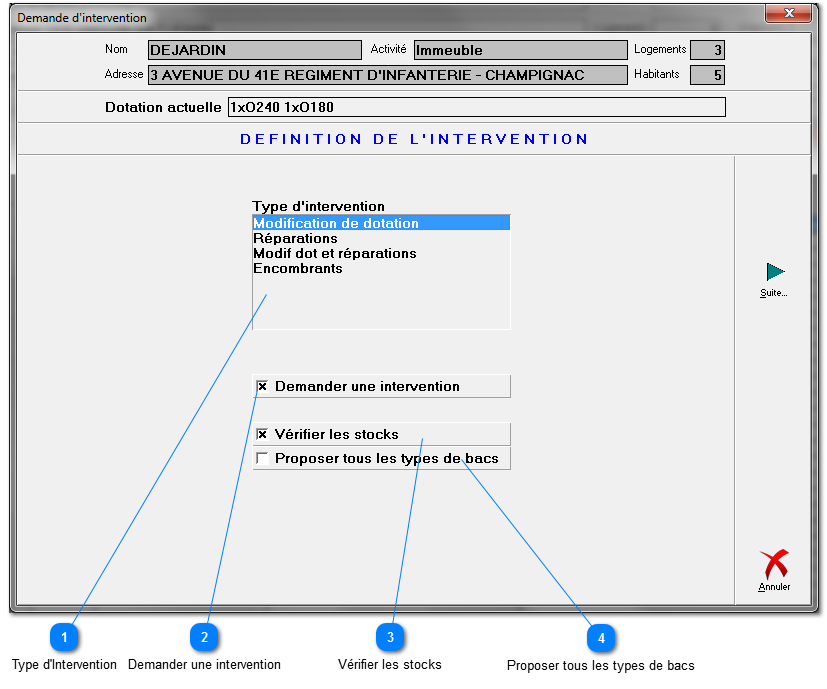The width and height of the screenshot is (827, 689).
Task: Disable the Vérifier les stocks checkbox
Action: (x=262, y=434)
